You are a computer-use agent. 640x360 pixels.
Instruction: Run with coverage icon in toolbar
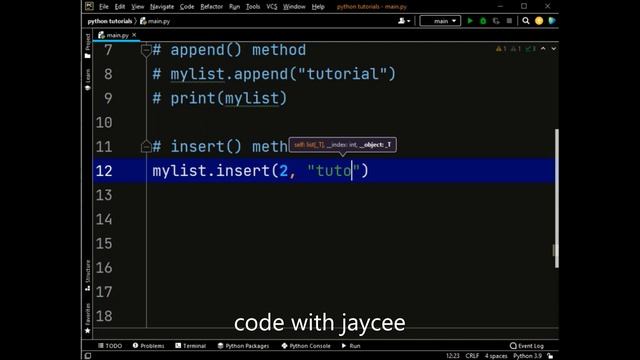tap(496, 21)
